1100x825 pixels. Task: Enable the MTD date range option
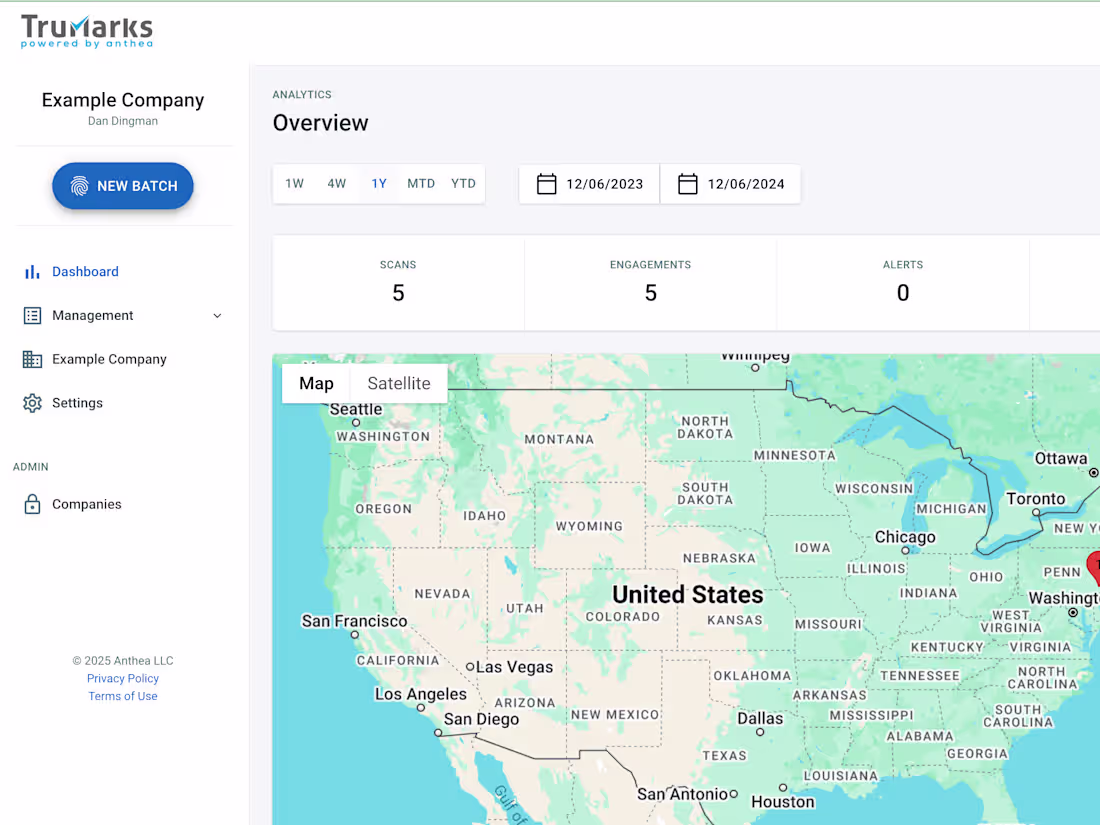421,183
